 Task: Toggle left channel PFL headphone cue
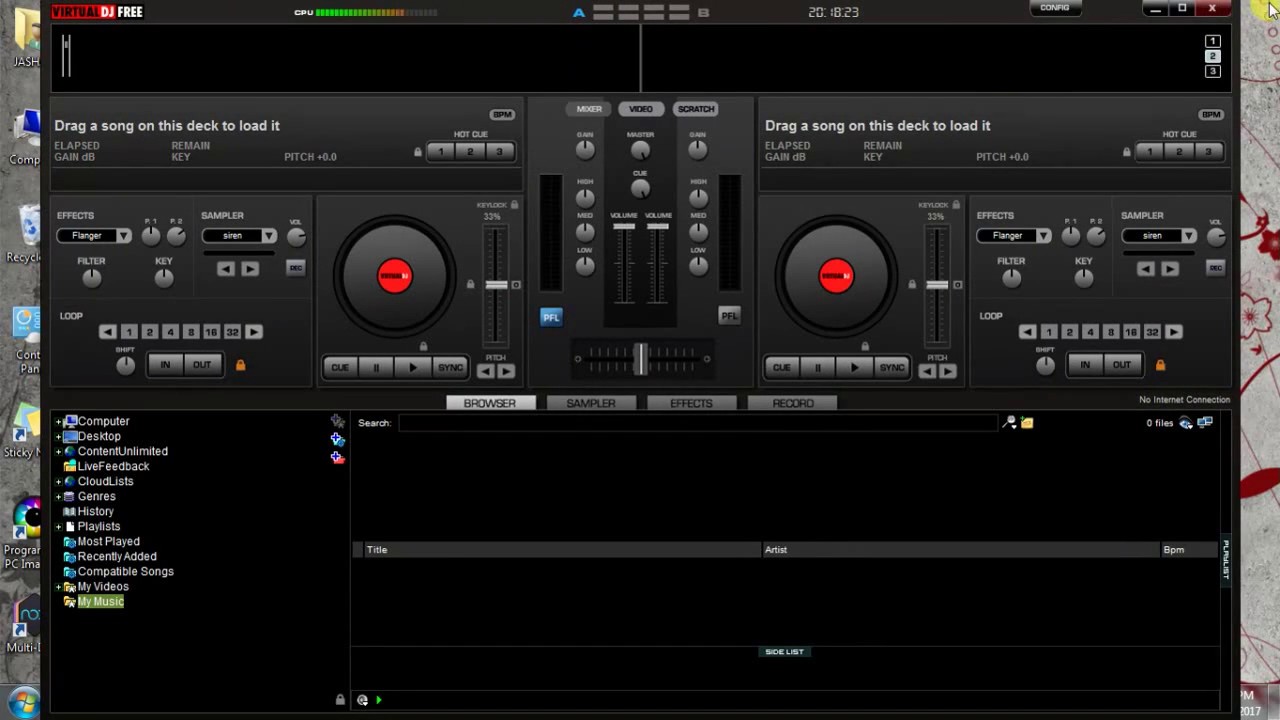(551, 317)
